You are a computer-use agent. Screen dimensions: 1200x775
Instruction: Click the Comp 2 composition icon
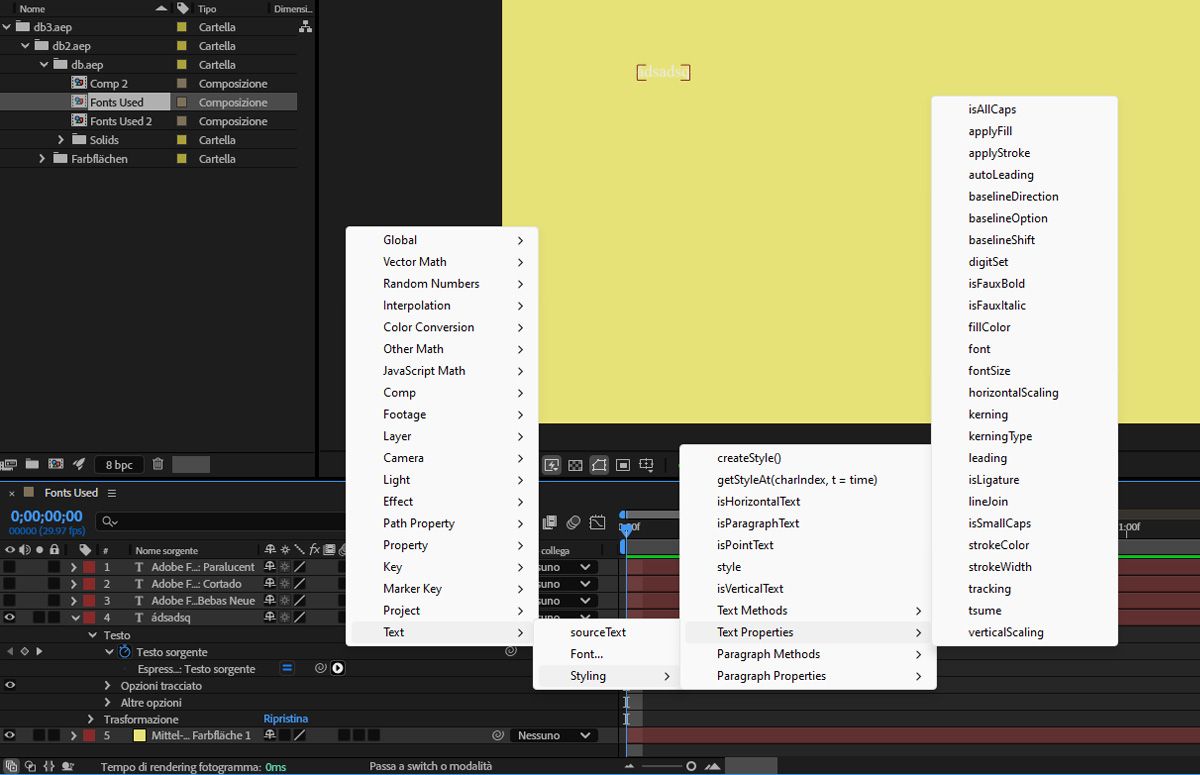click(79, 83)
